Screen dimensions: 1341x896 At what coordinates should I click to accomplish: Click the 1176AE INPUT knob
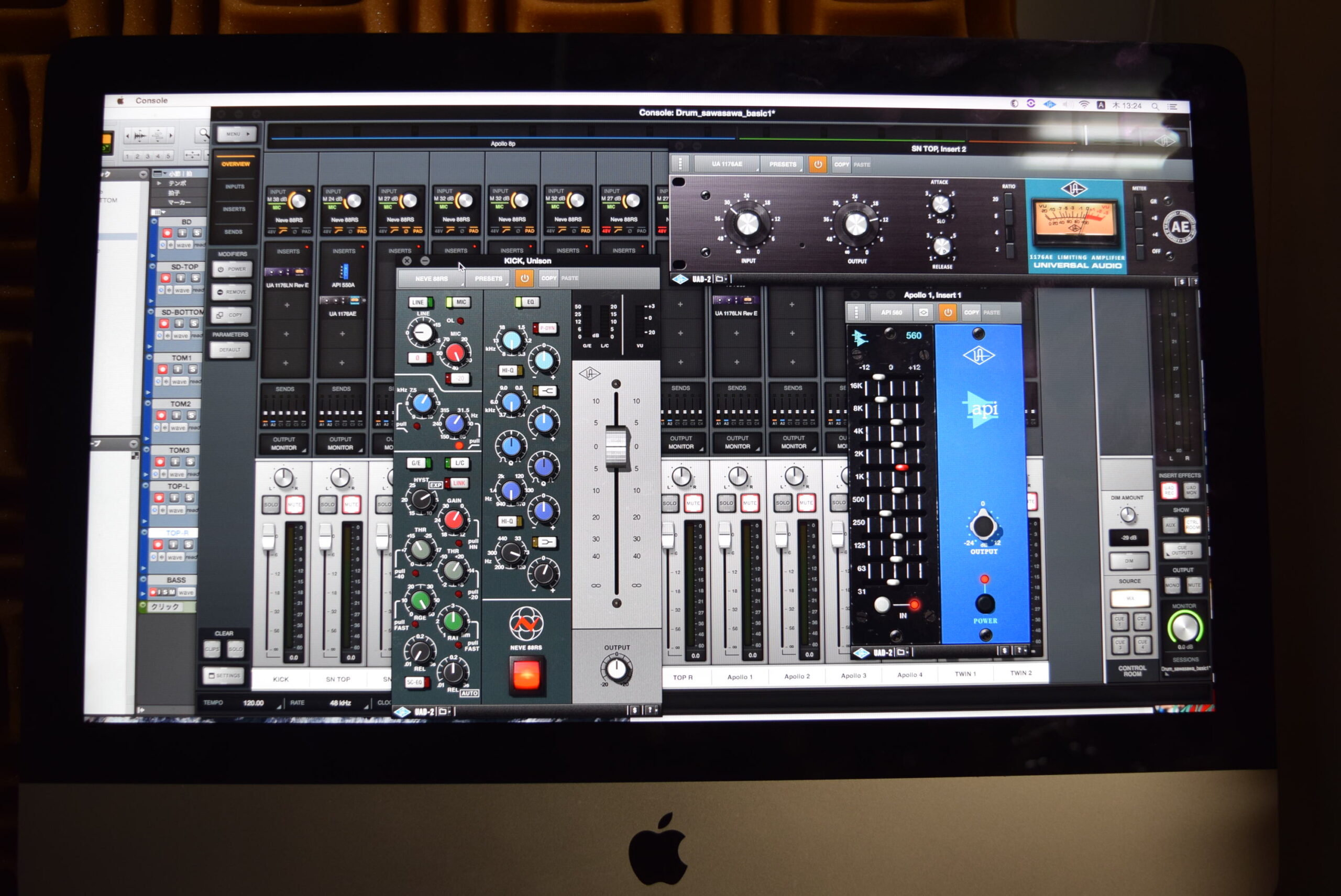pyautogui.click(x=747, y=224)
